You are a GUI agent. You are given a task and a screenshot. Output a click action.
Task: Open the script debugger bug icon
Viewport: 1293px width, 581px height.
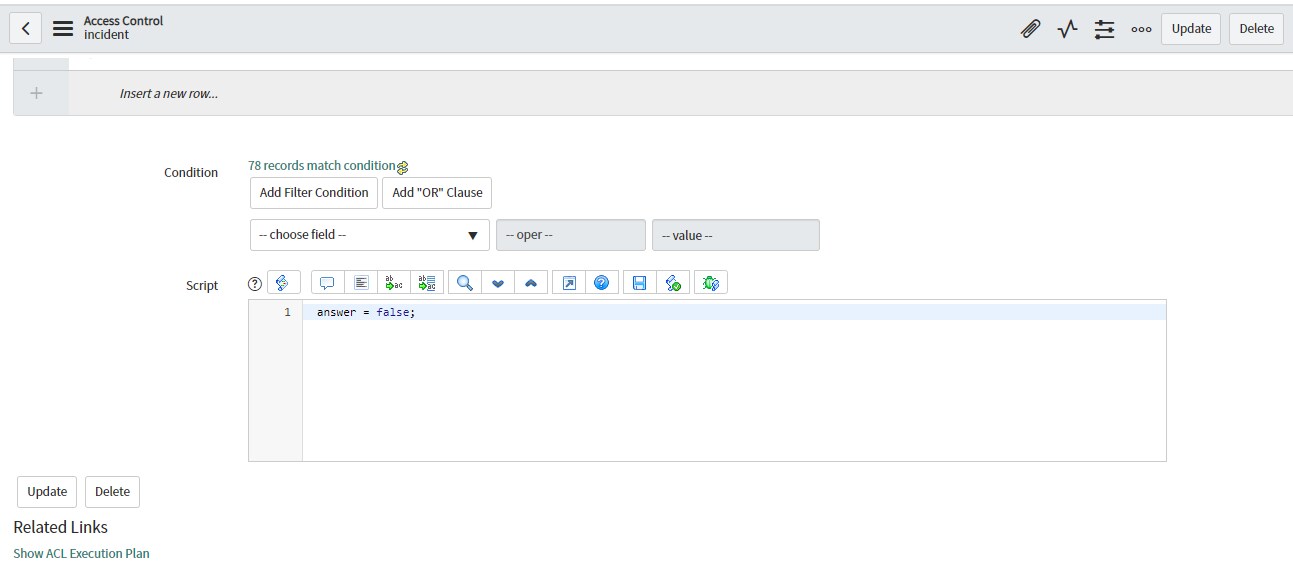711,283
